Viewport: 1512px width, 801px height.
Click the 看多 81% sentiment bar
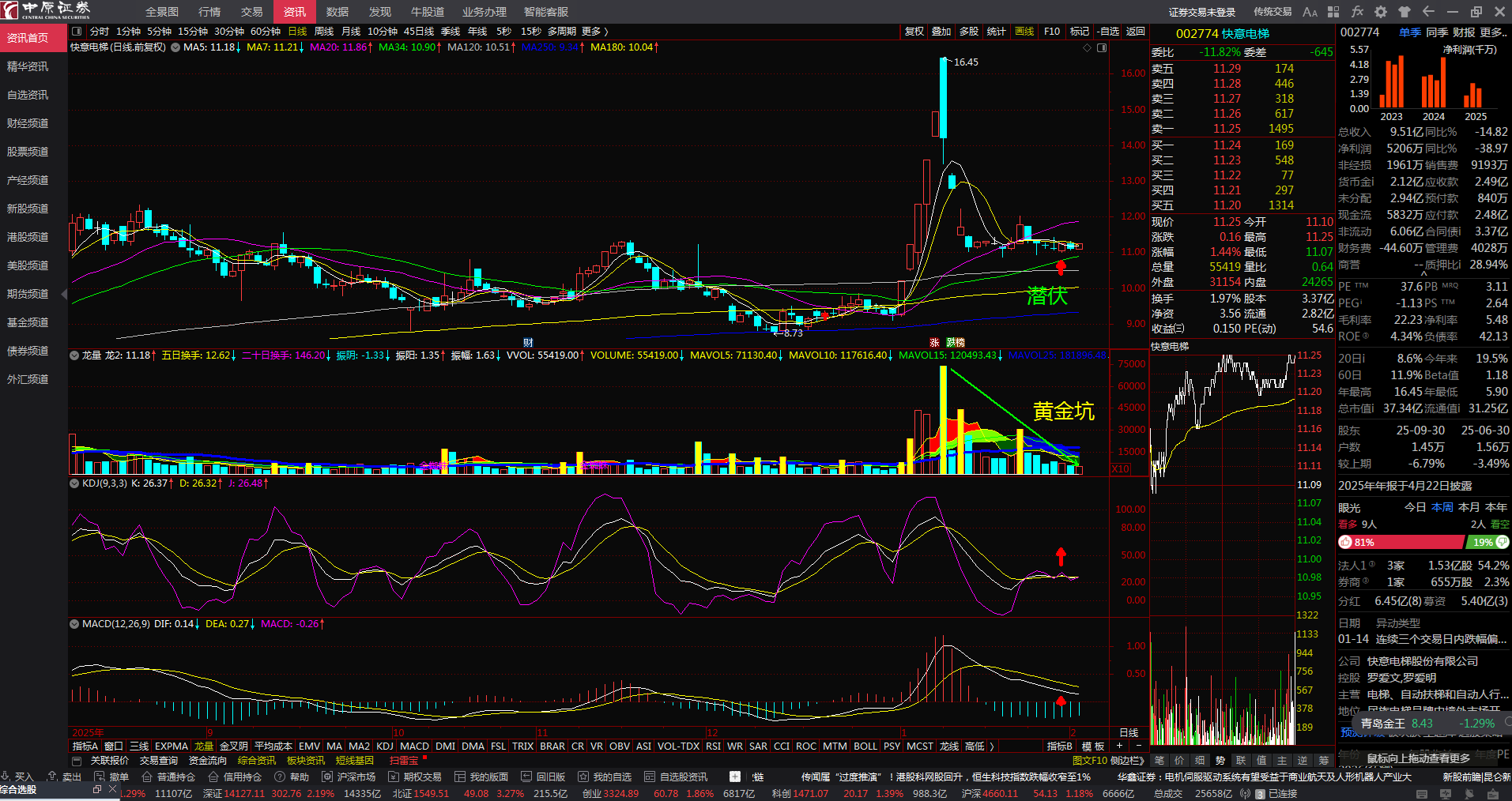click(x=1401, y=543)
